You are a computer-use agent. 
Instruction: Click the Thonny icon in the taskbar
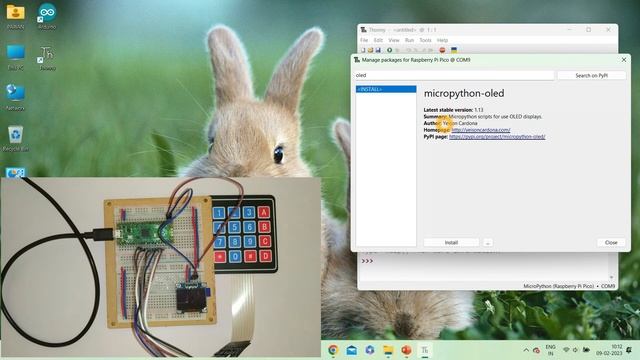tap(424, 350)
